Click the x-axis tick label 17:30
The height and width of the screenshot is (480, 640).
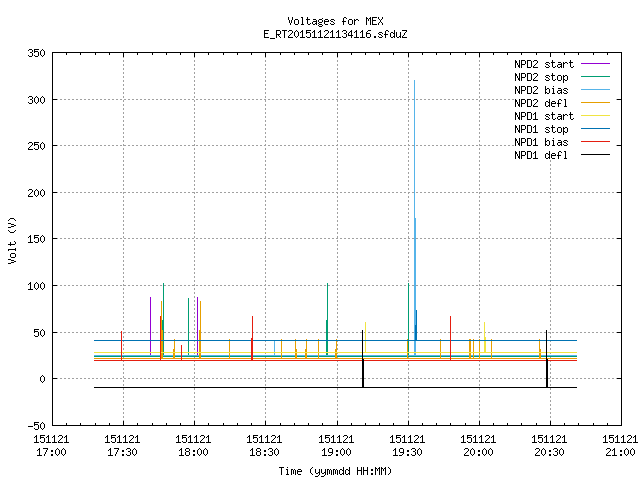(122, 452)
